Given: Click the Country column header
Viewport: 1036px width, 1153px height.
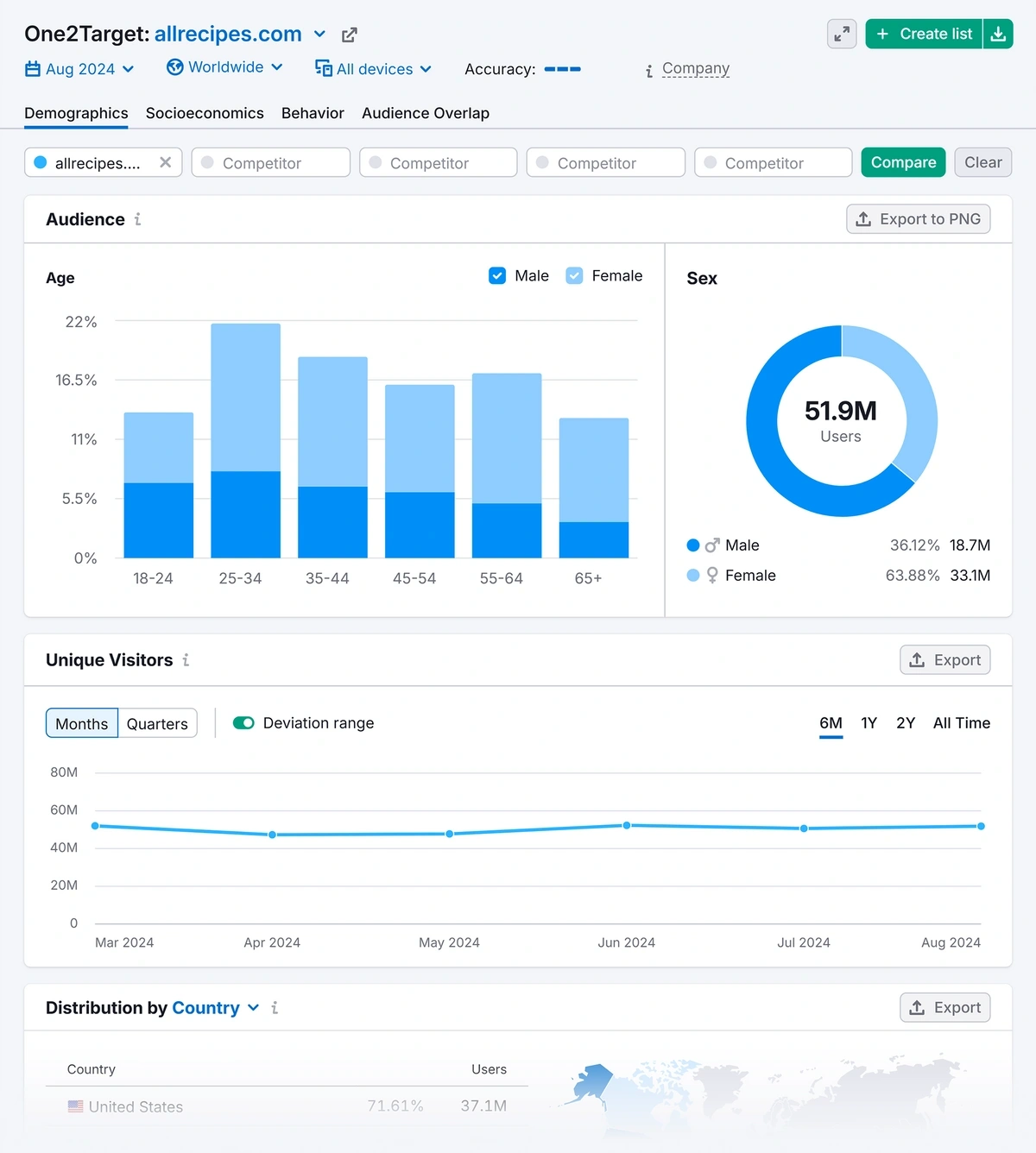Looking at the screenshot, I should (92, 1069).
